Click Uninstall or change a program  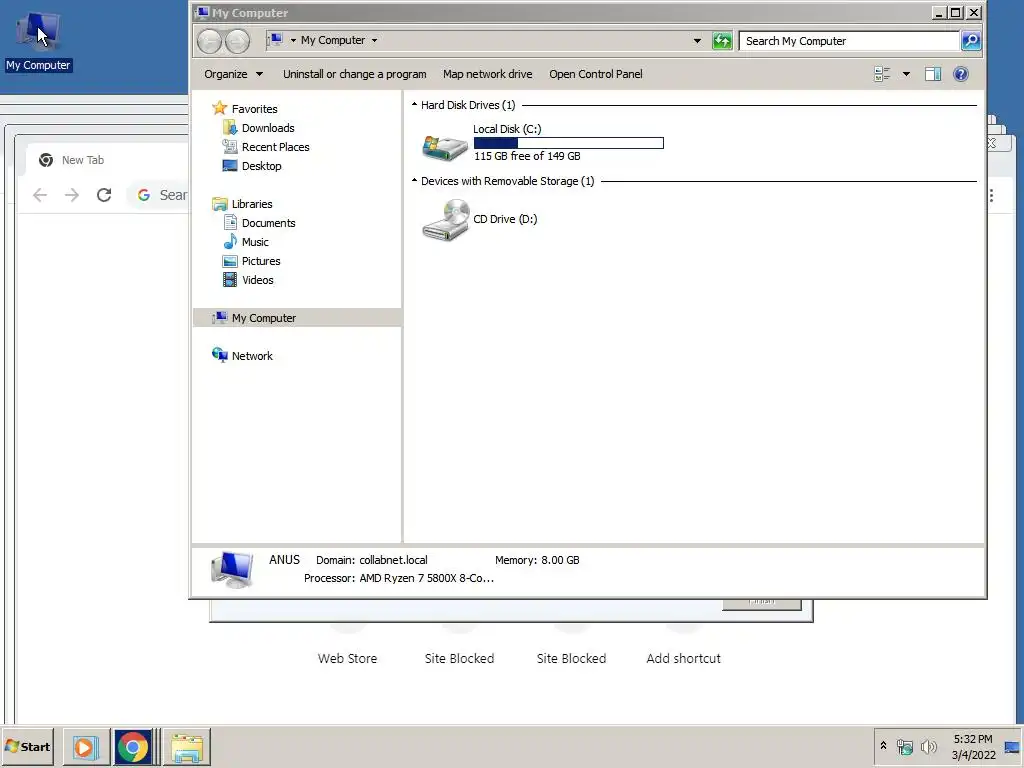(355, 74)
